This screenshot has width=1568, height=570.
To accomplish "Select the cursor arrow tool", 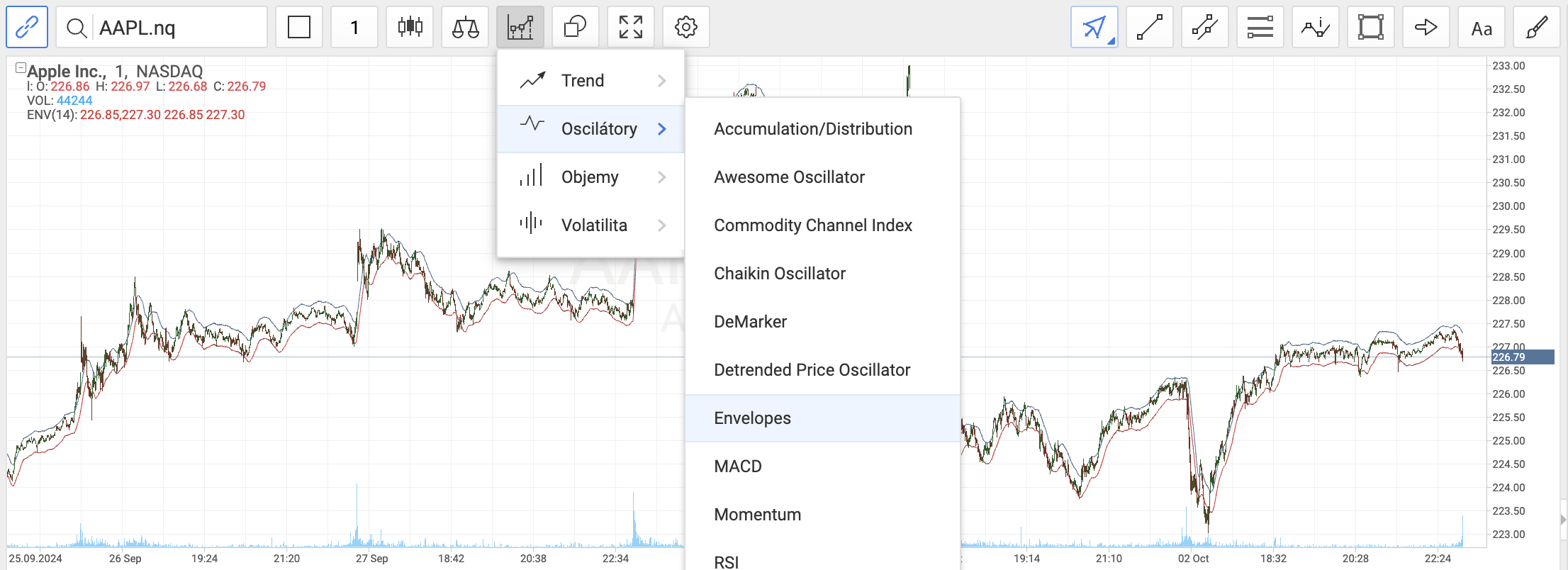I will coord(1094,28).
